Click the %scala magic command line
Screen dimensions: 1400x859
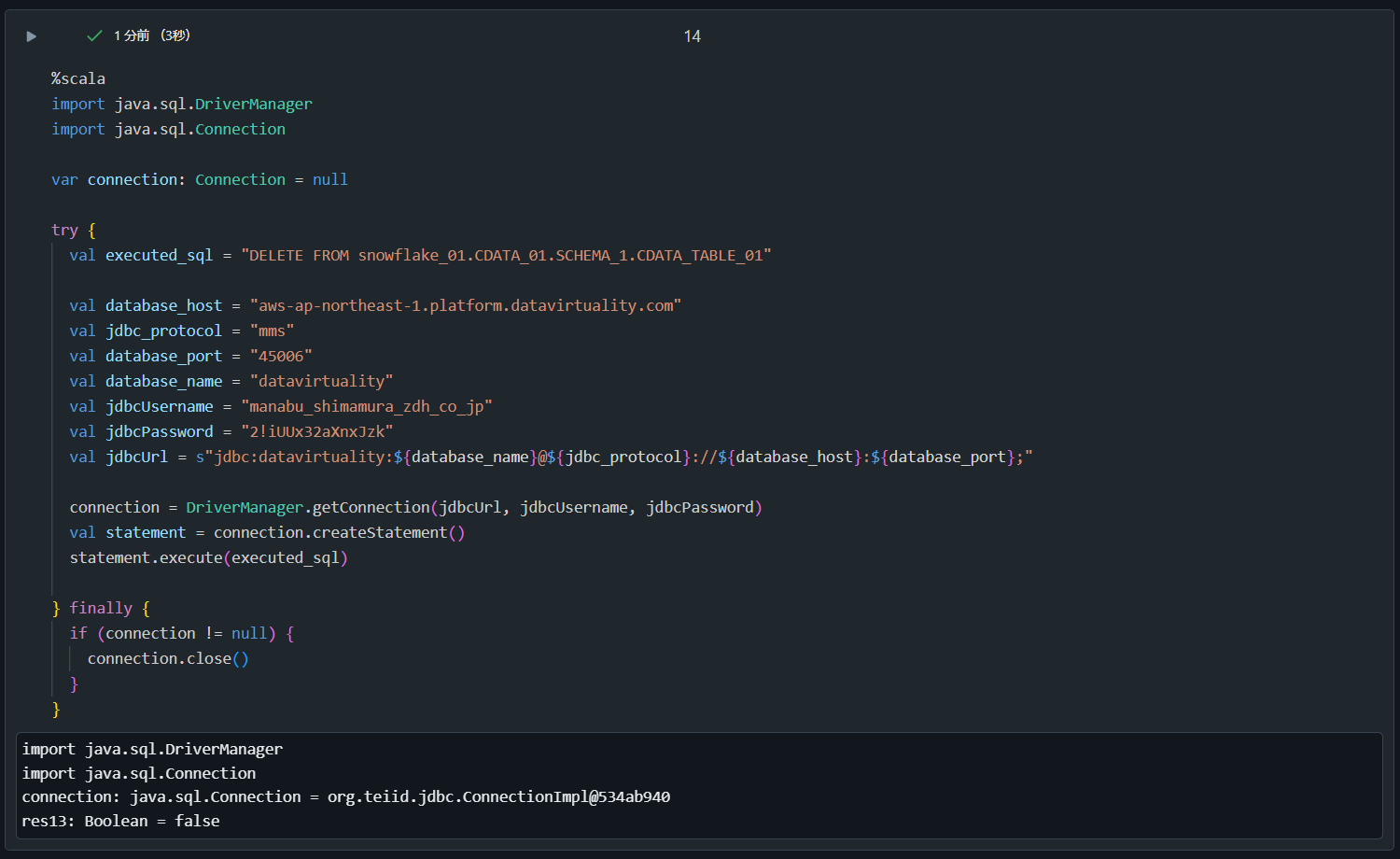(x=78, y=78)
